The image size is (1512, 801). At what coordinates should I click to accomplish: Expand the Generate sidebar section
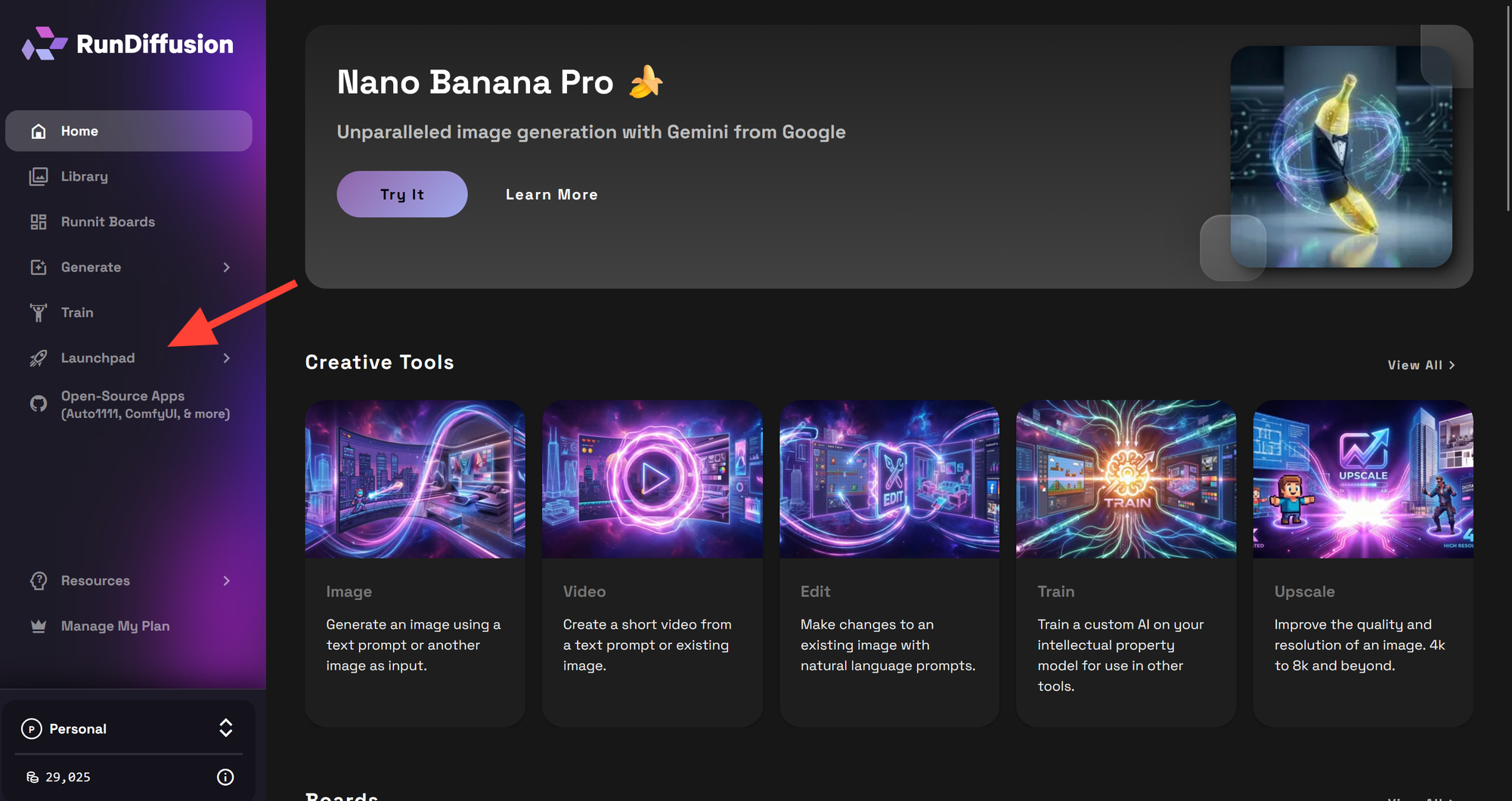click(226, 267)
